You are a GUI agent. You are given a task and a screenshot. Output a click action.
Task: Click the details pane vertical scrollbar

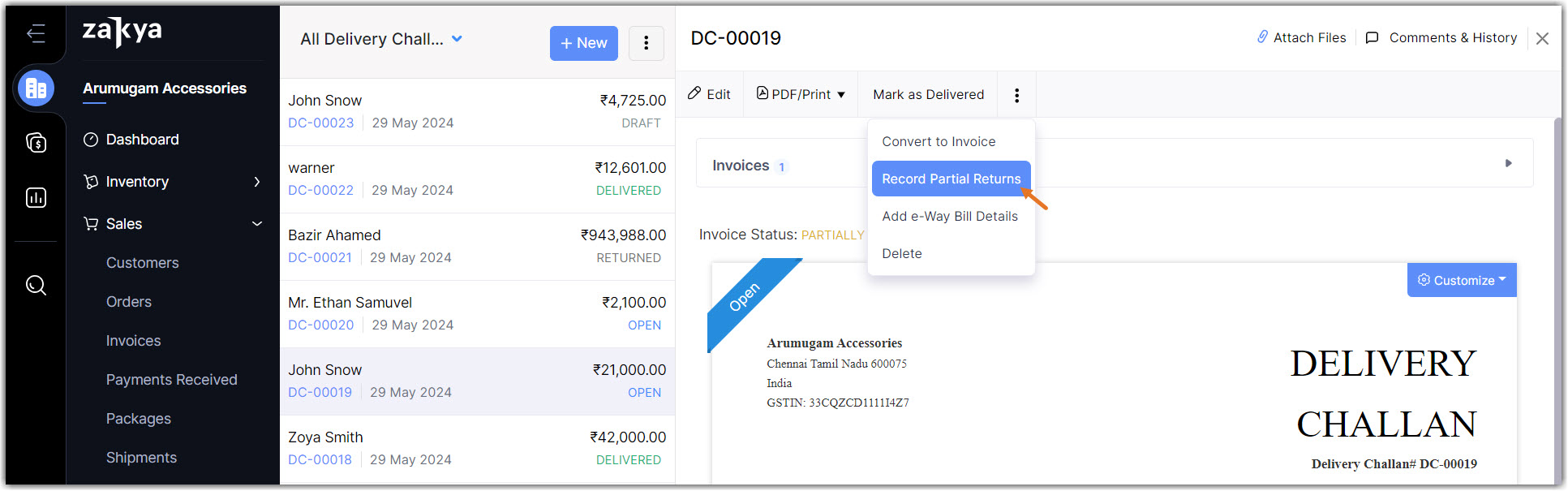[x=1557, y=301]
